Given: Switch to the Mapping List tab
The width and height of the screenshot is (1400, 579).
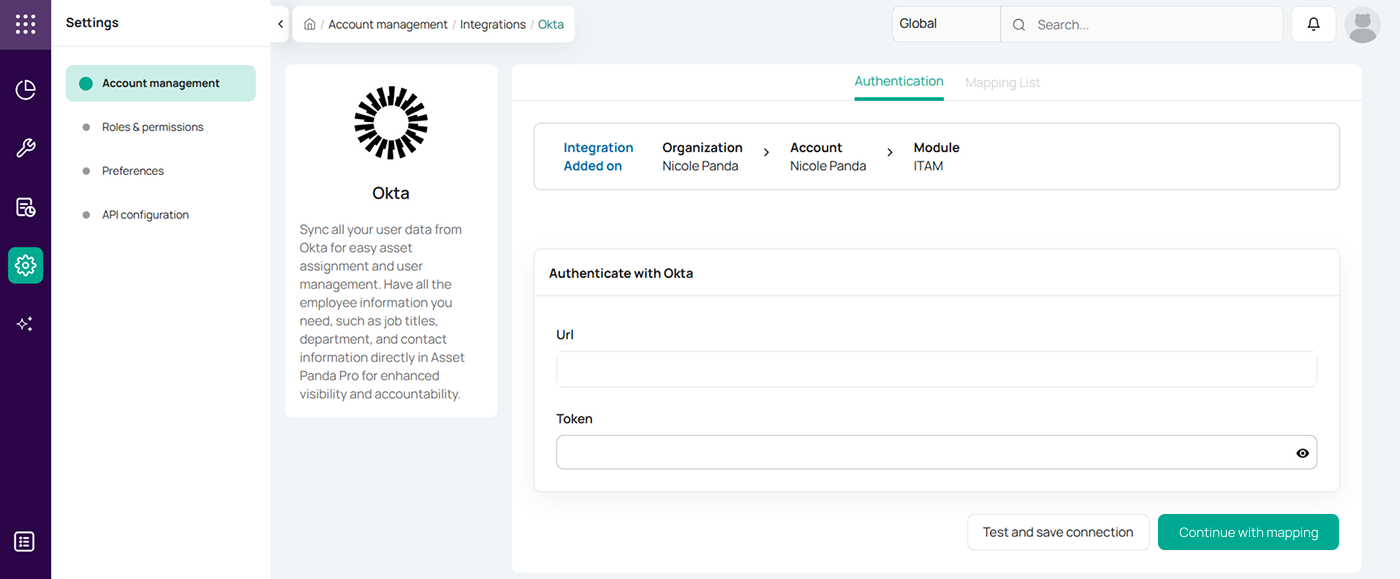Looking at the screenshot, I should [1002, 82].
